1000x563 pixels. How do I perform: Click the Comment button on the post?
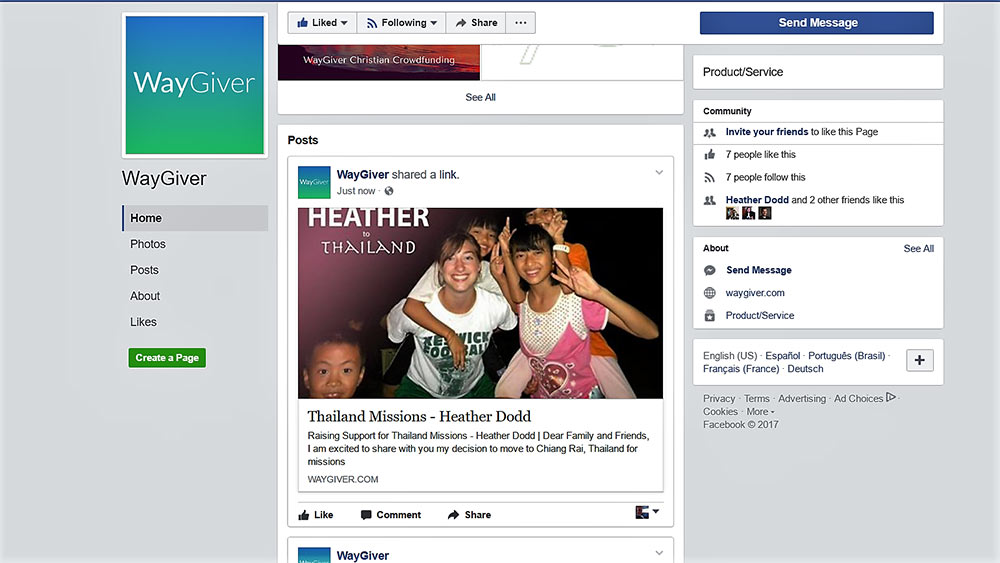click(x=391, y=515)
